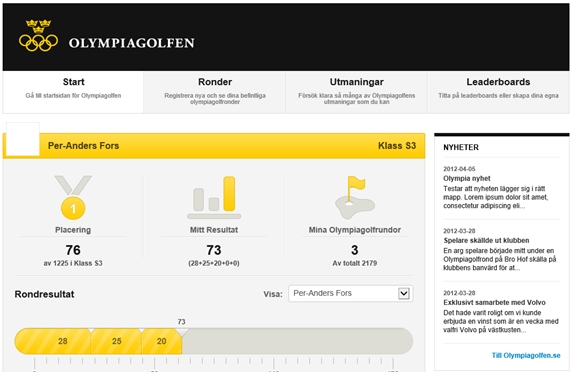Click the 28 segment of result bar
The height and width of the screenshot is (372, 570).
point(53,341)
